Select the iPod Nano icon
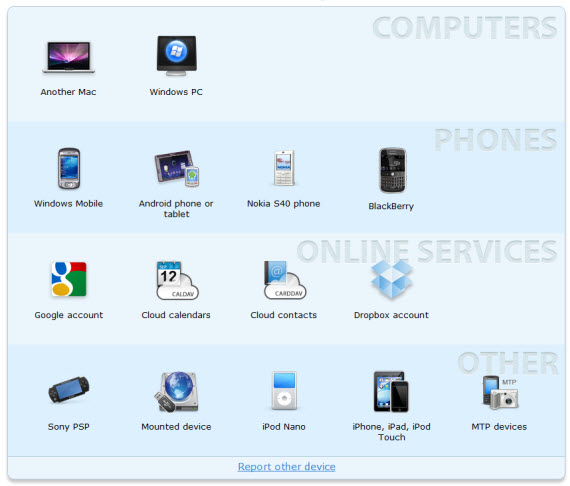This screenshot has width=570, height=486. pos(284,390)
